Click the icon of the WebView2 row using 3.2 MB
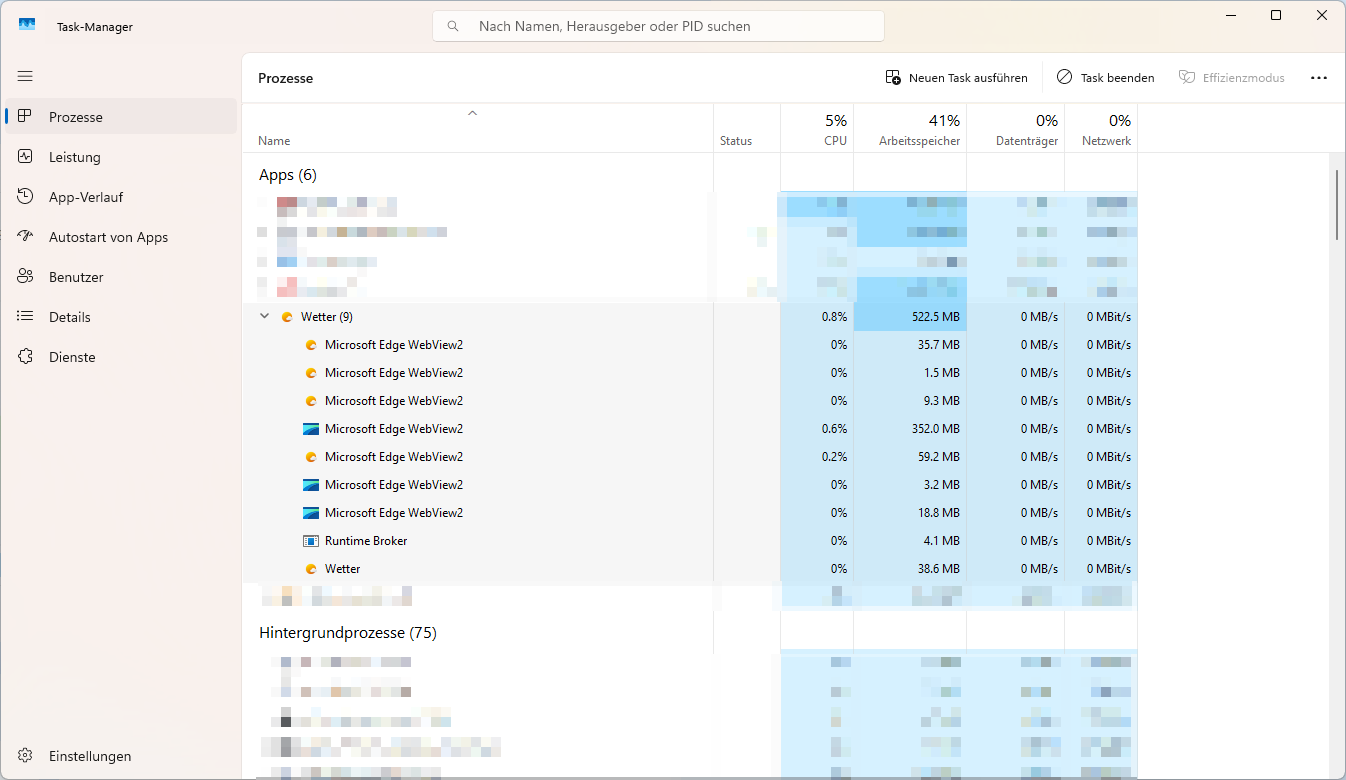This screenshot has height=780, width=1346. click(311, 485)
